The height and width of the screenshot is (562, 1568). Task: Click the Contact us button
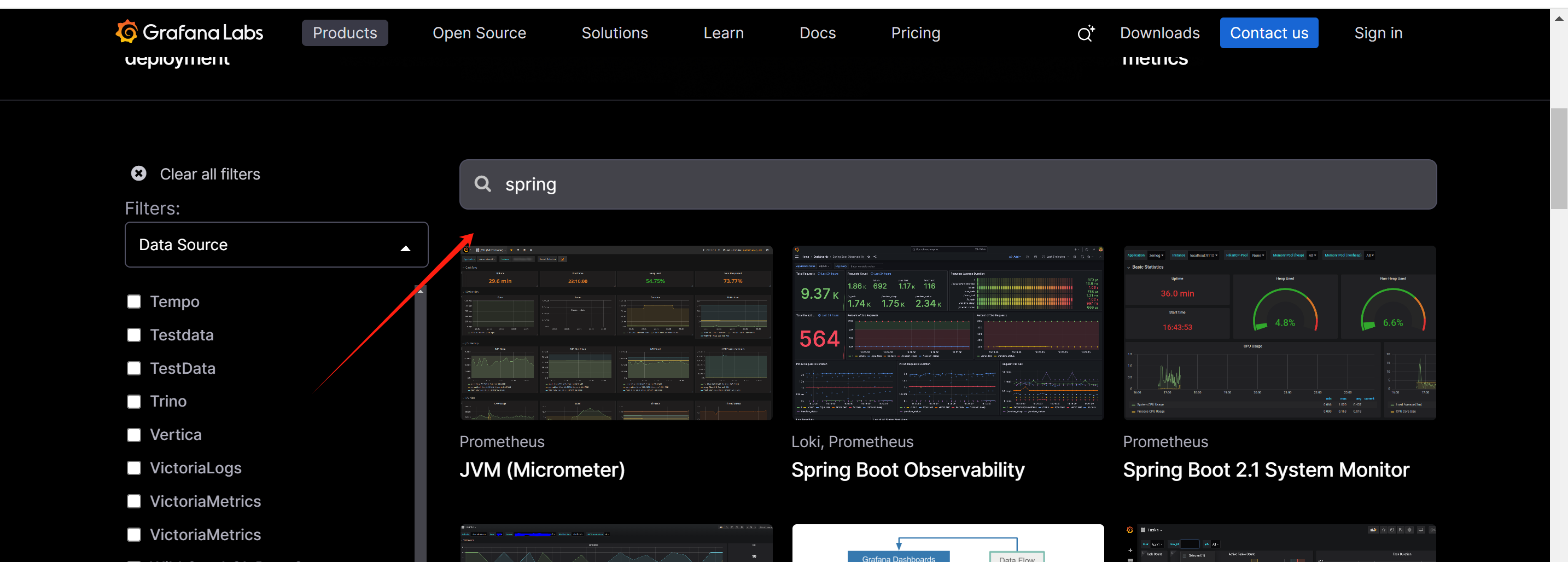click(1268, 33)
